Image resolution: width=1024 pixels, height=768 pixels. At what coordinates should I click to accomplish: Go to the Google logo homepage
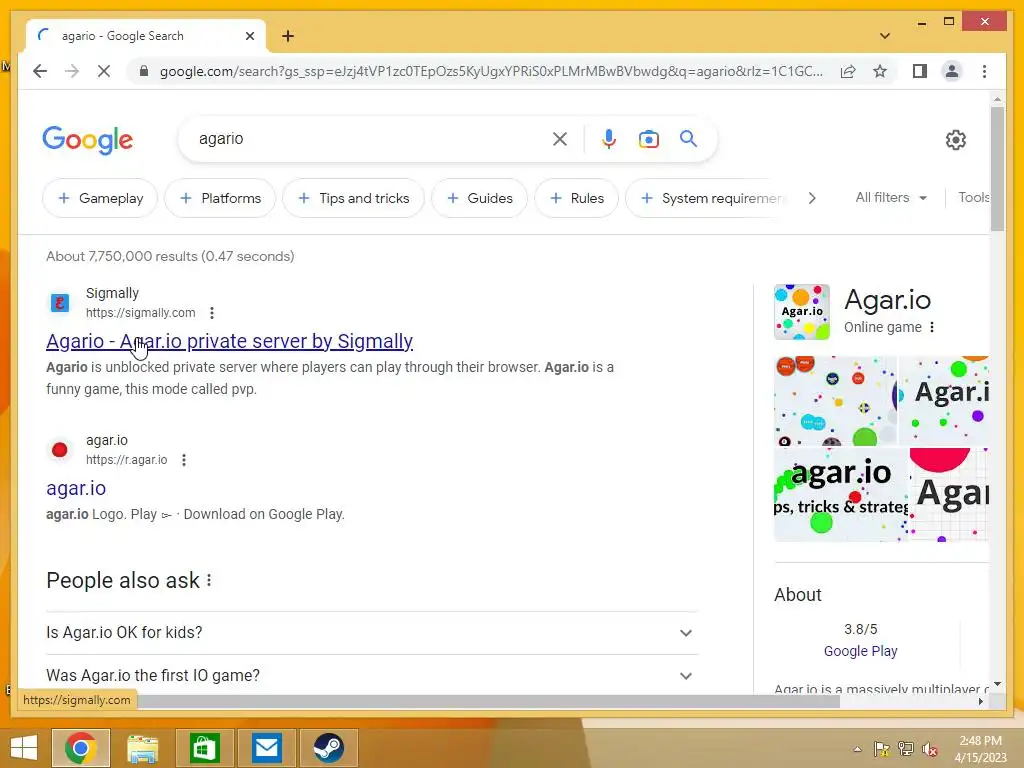pyautogui.click(x=88, y=140)
